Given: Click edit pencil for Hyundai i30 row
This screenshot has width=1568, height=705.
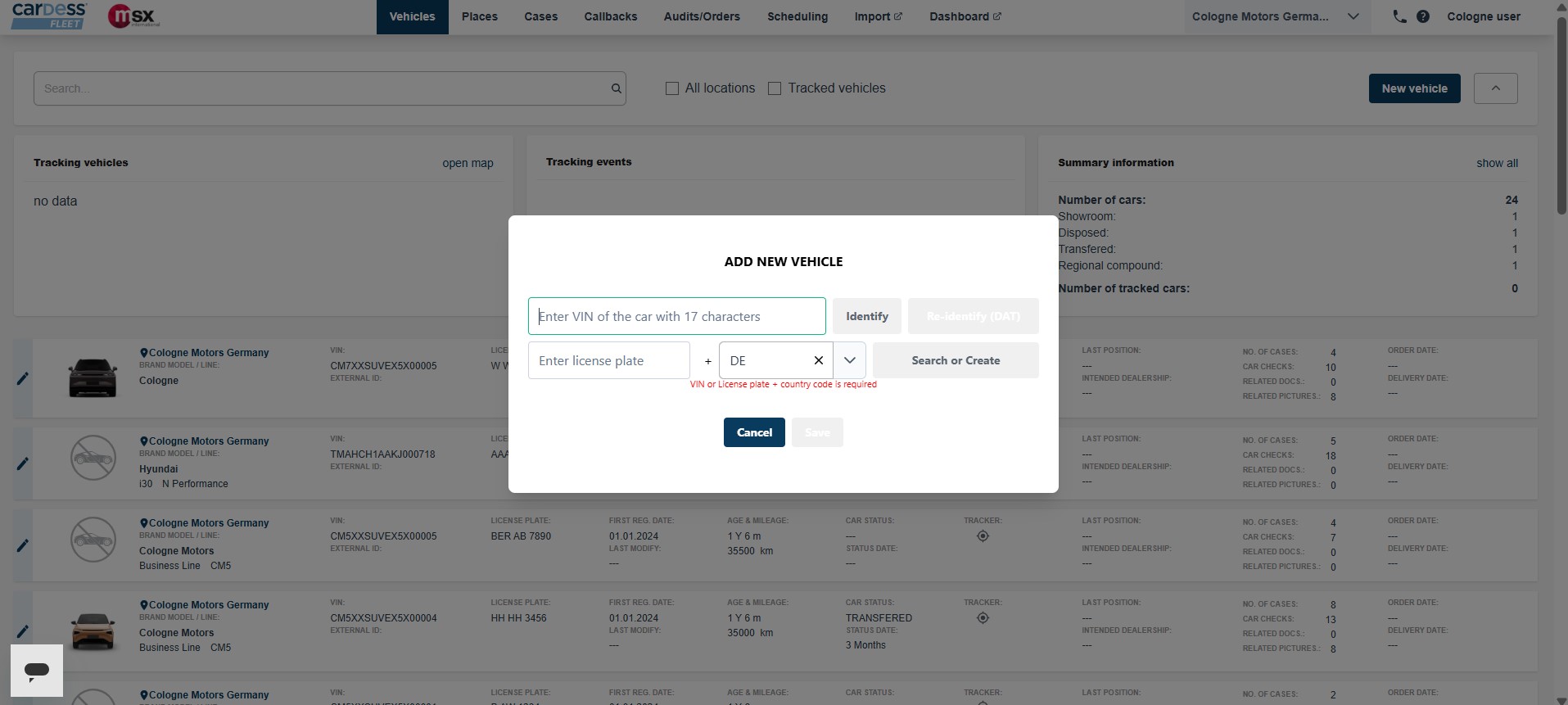Looking at the screenshot, I should click(23, 463).
